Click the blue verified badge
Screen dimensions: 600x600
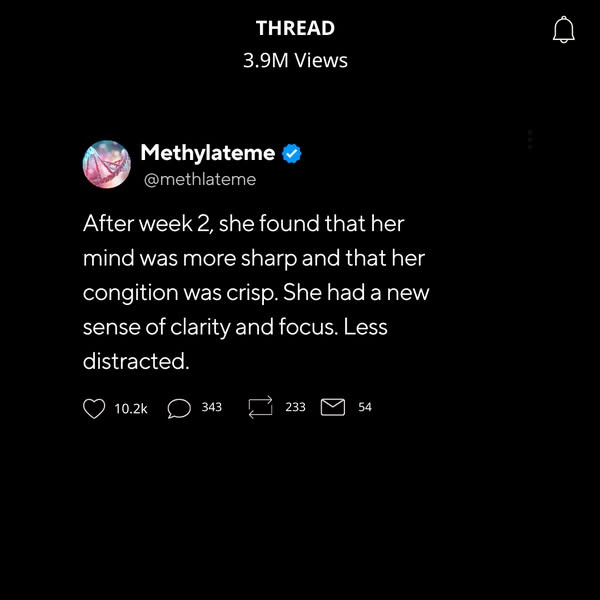[292, 154]
